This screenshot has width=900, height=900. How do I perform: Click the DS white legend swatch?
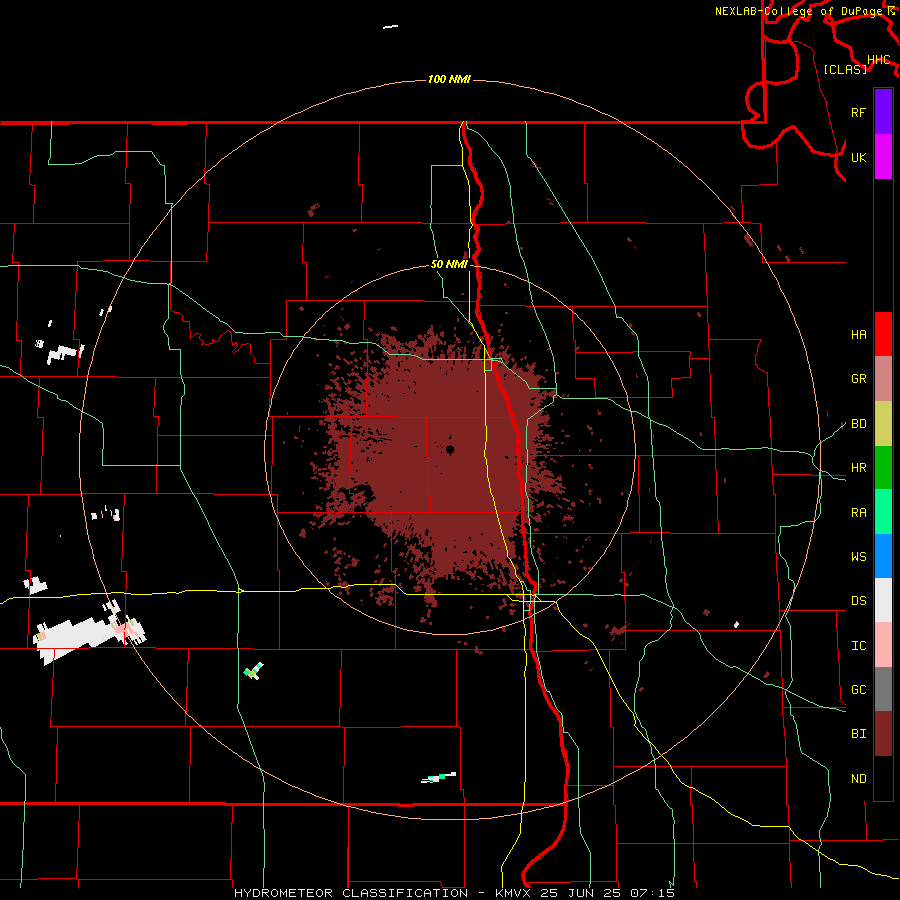883,600
